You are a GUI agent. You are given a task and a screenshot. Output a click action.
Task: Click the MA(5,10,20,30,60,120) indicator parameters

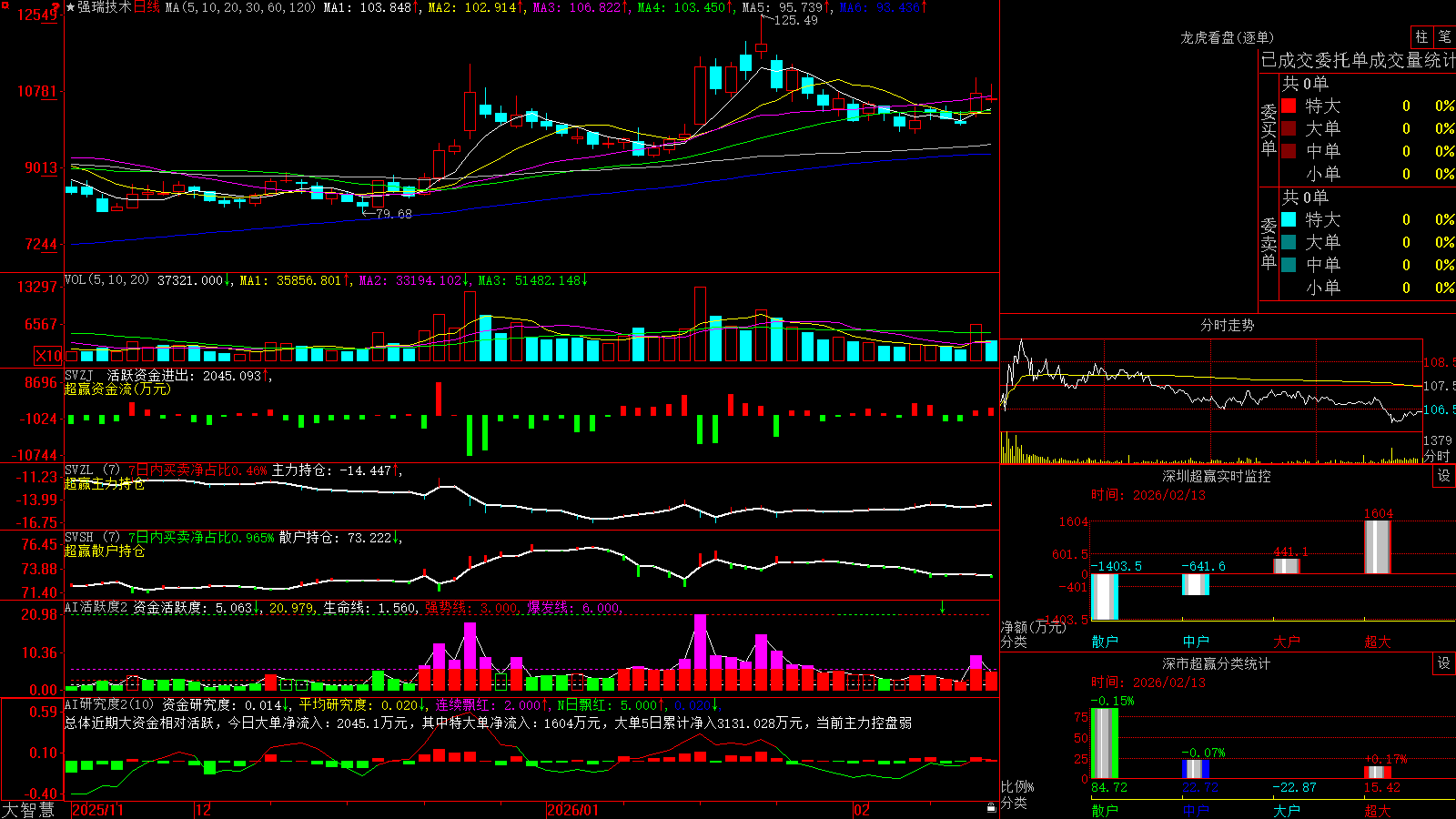(240, 7)
